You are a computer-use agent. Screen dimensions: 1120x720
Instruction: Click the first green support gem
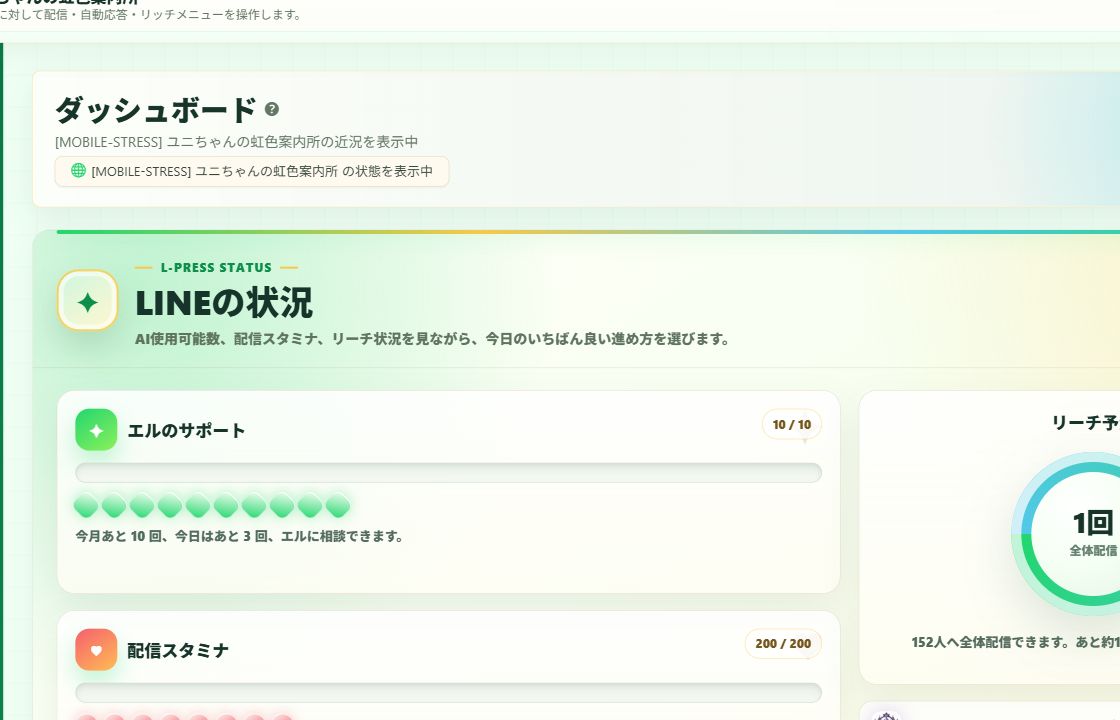pos(86,506)
